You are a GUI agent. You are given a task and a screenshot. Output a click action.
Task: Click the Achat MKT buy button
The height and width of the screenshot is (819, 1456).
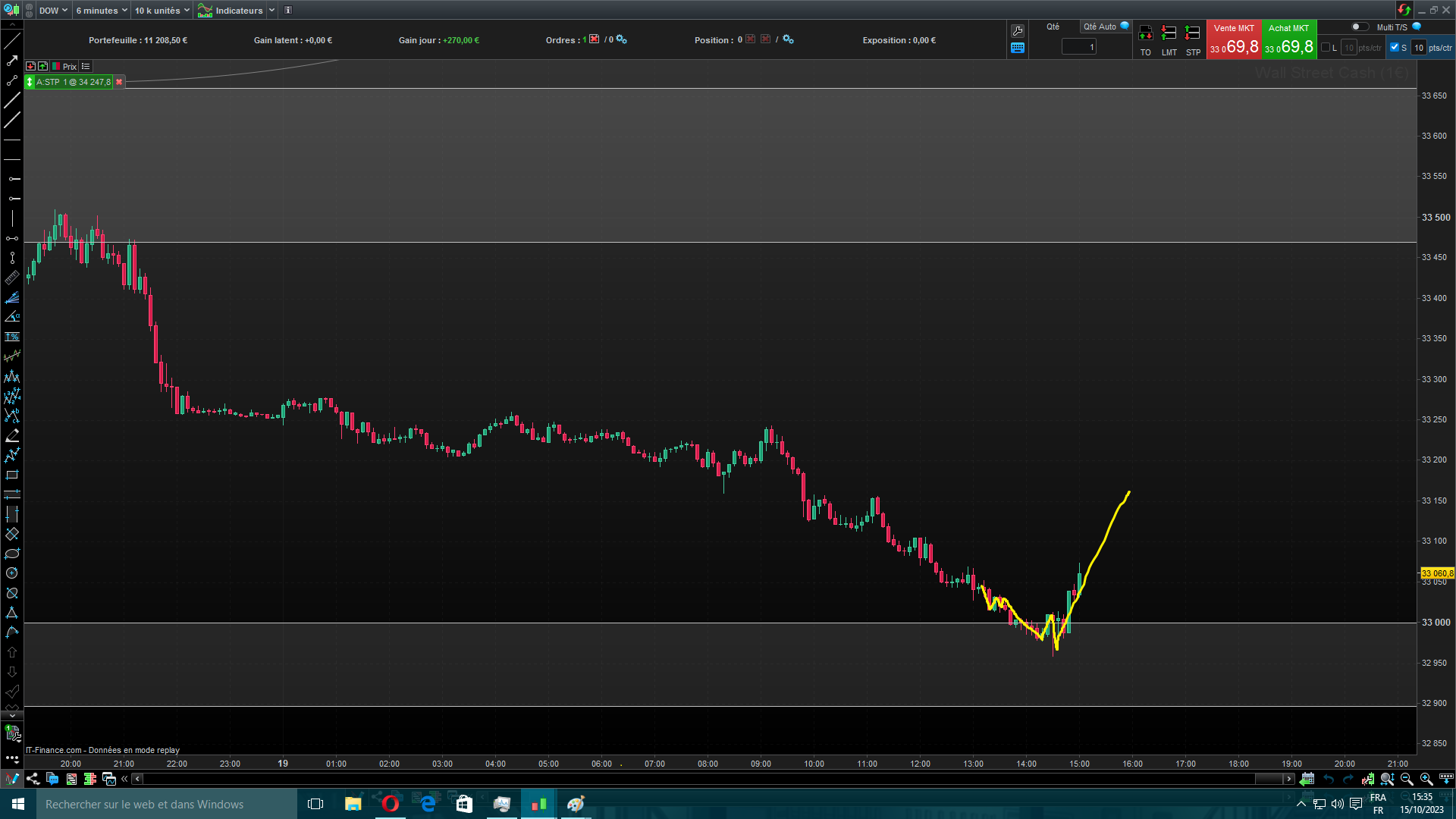[x=1289, y=39]
